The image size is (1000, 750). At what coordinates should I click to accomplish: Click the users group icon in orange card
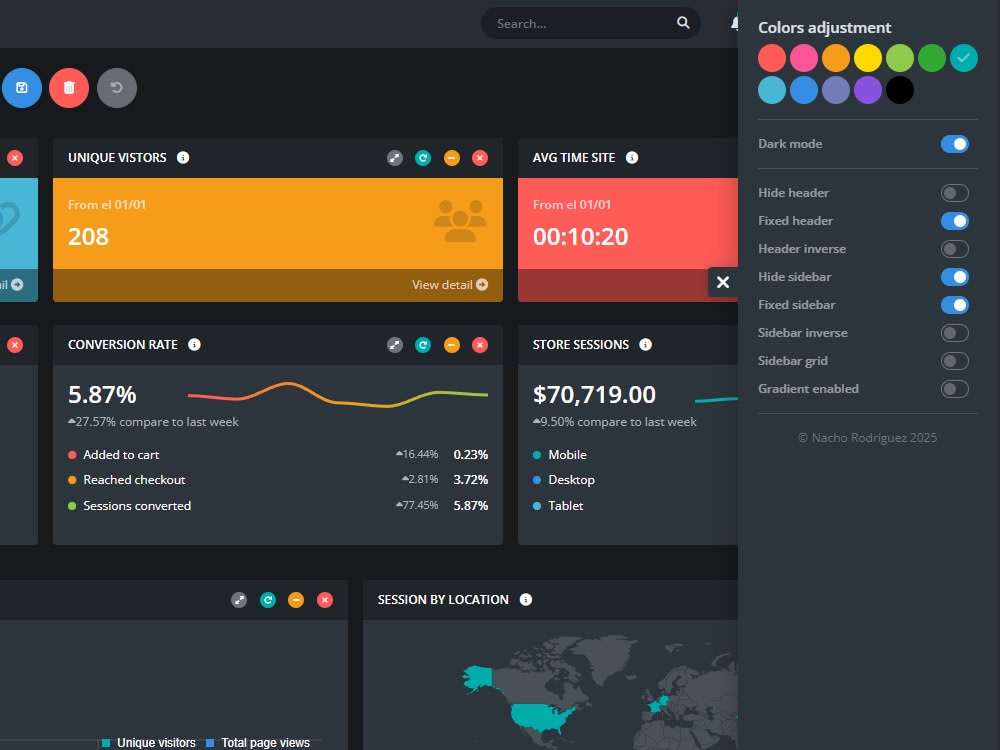point(460,221)
